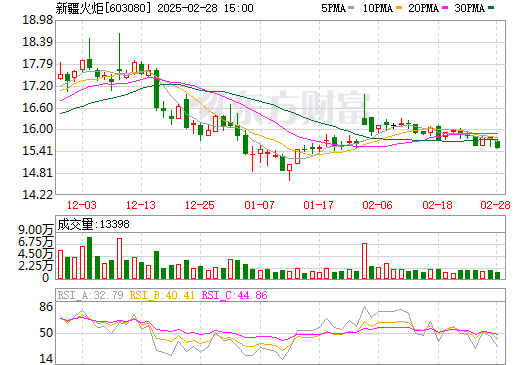
Task: Click the magenta 20PMA color marker
Action: [x=445, y=8]
